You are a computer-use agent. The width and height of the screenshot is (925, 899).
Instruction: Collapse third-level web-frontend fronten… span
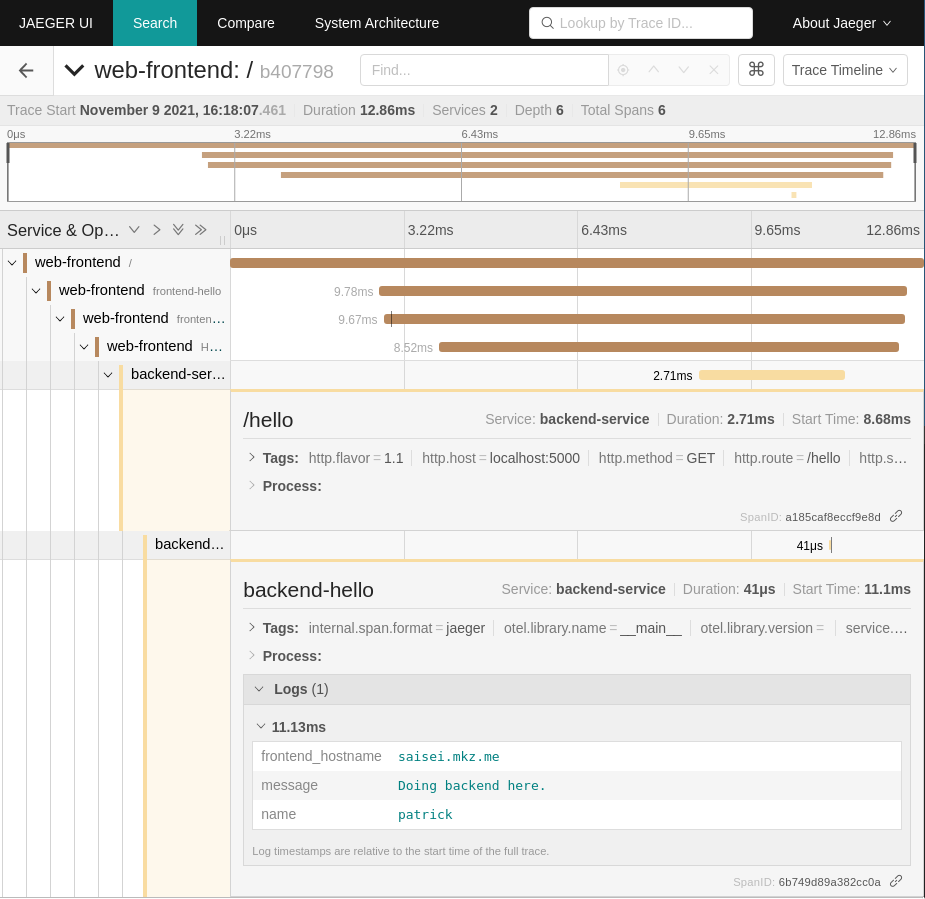pyautogui.click(x=60, y=319)
